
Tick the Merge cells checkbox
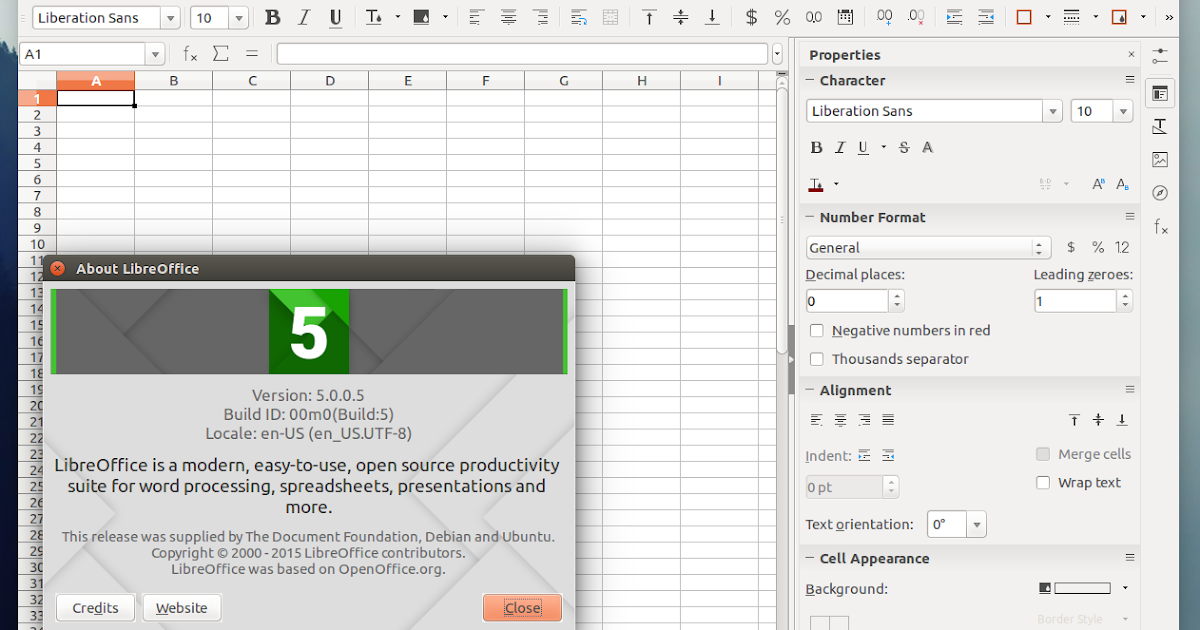1043,454
